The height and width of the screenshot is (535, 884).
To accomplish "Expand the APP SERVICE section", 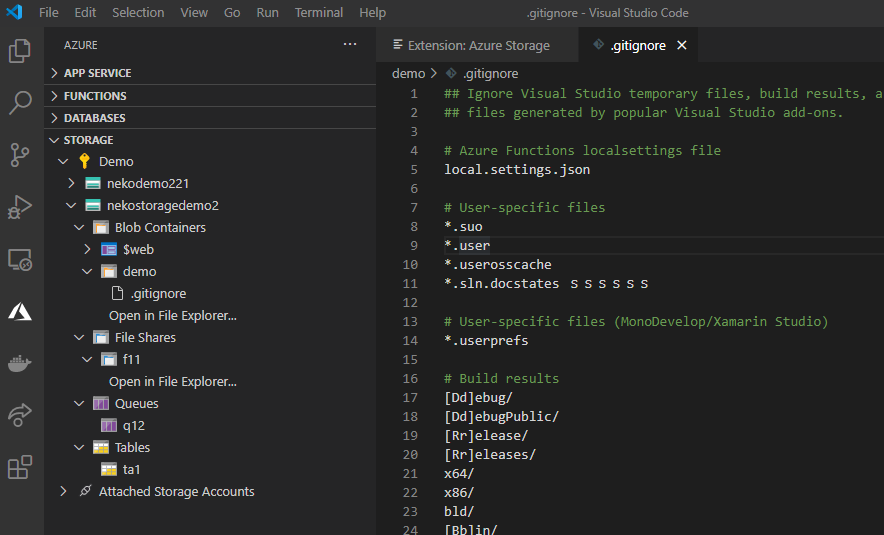I will 97,73.
